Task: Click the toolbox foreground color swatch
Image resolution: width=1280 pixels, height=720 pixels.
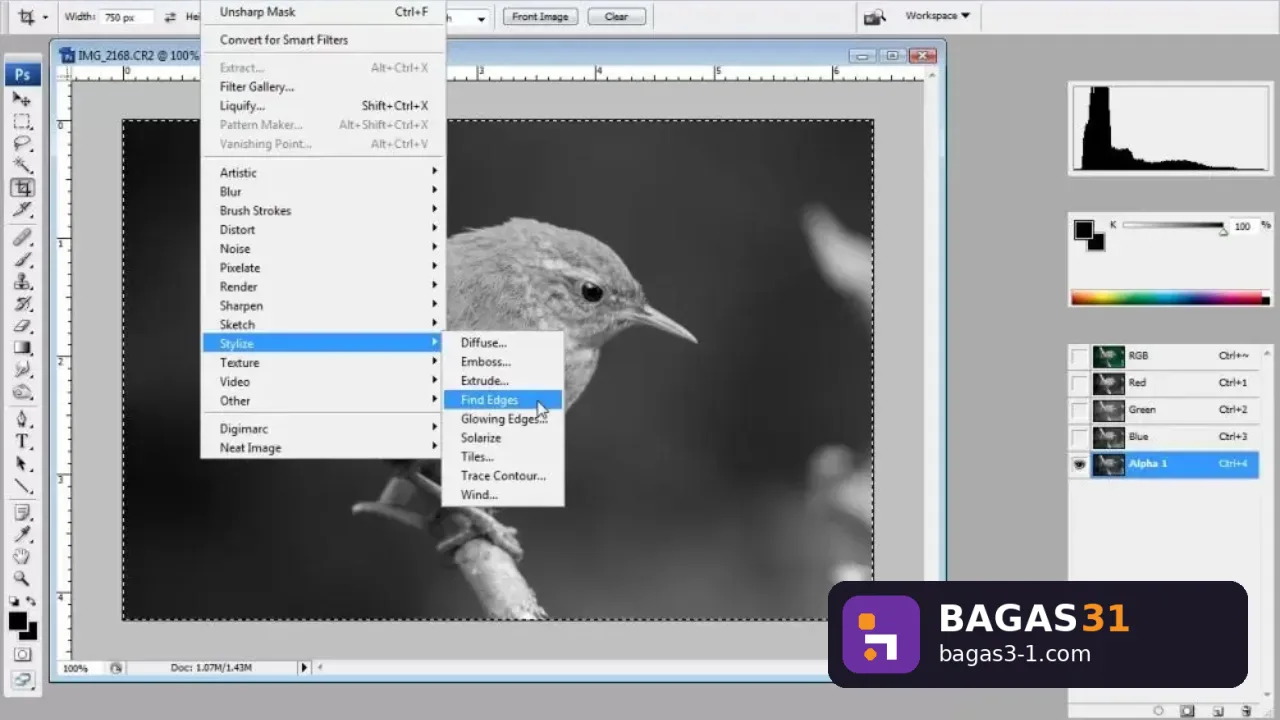Action: pos(18,621)
